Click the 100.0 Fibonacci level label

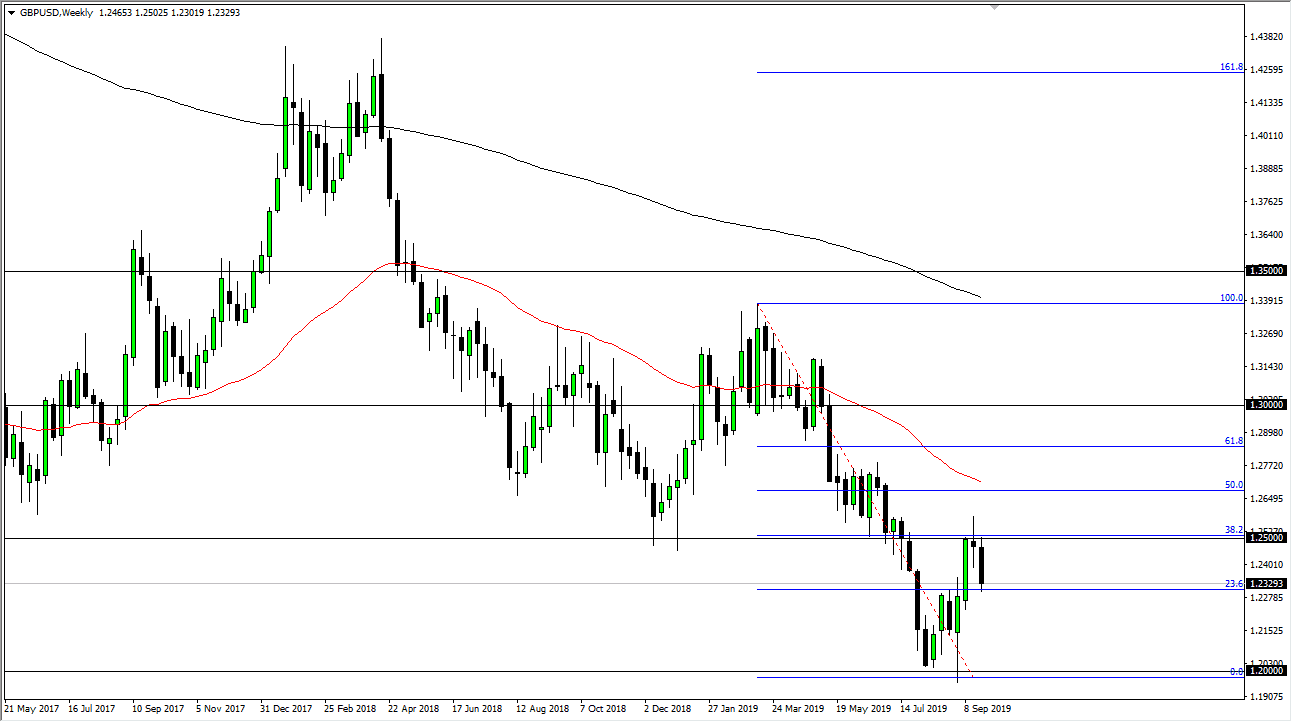pos(1233,297)
